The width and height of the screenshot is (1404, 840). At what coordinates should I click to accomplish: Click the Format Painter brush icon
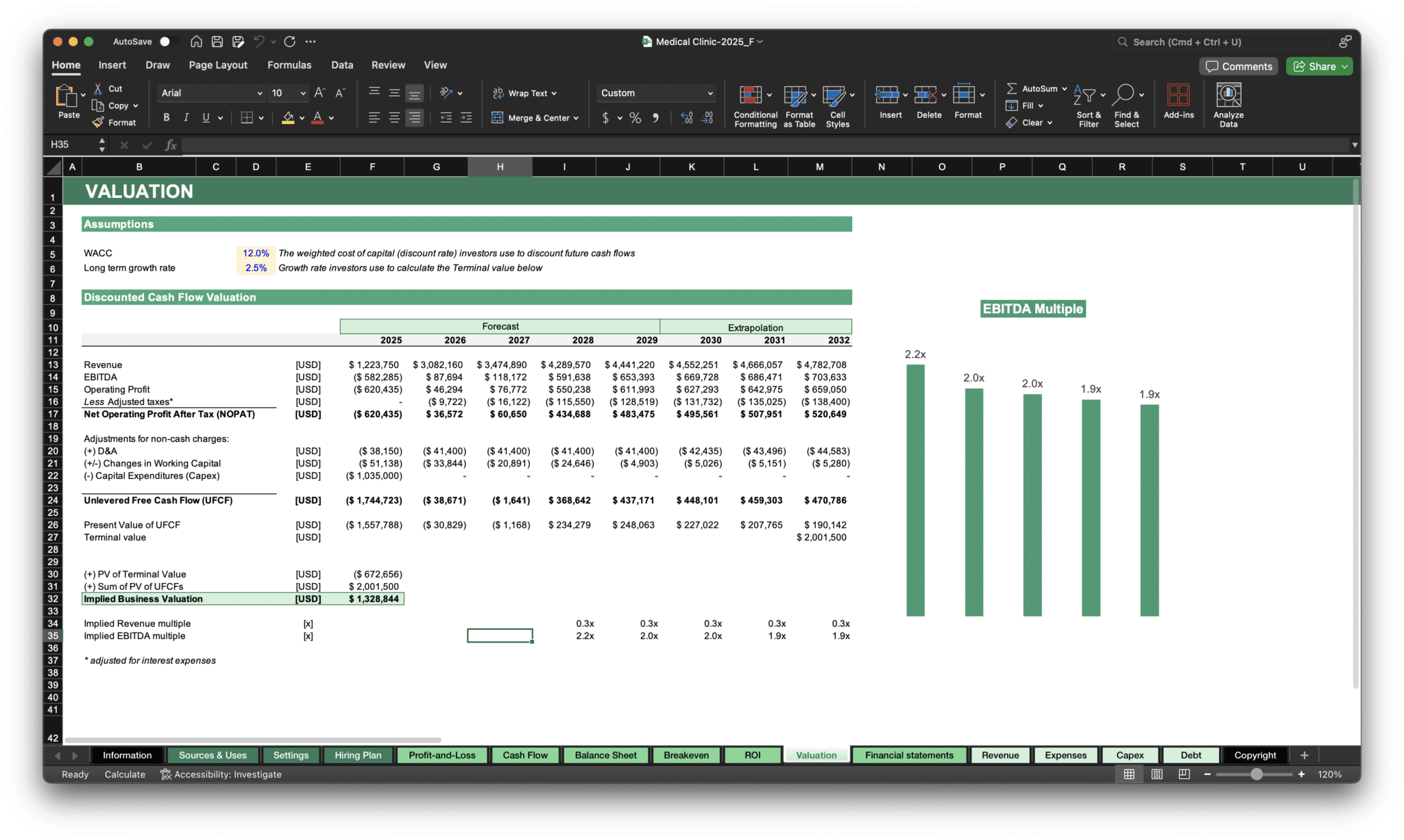pyautogui.click(x=99, y=123)
